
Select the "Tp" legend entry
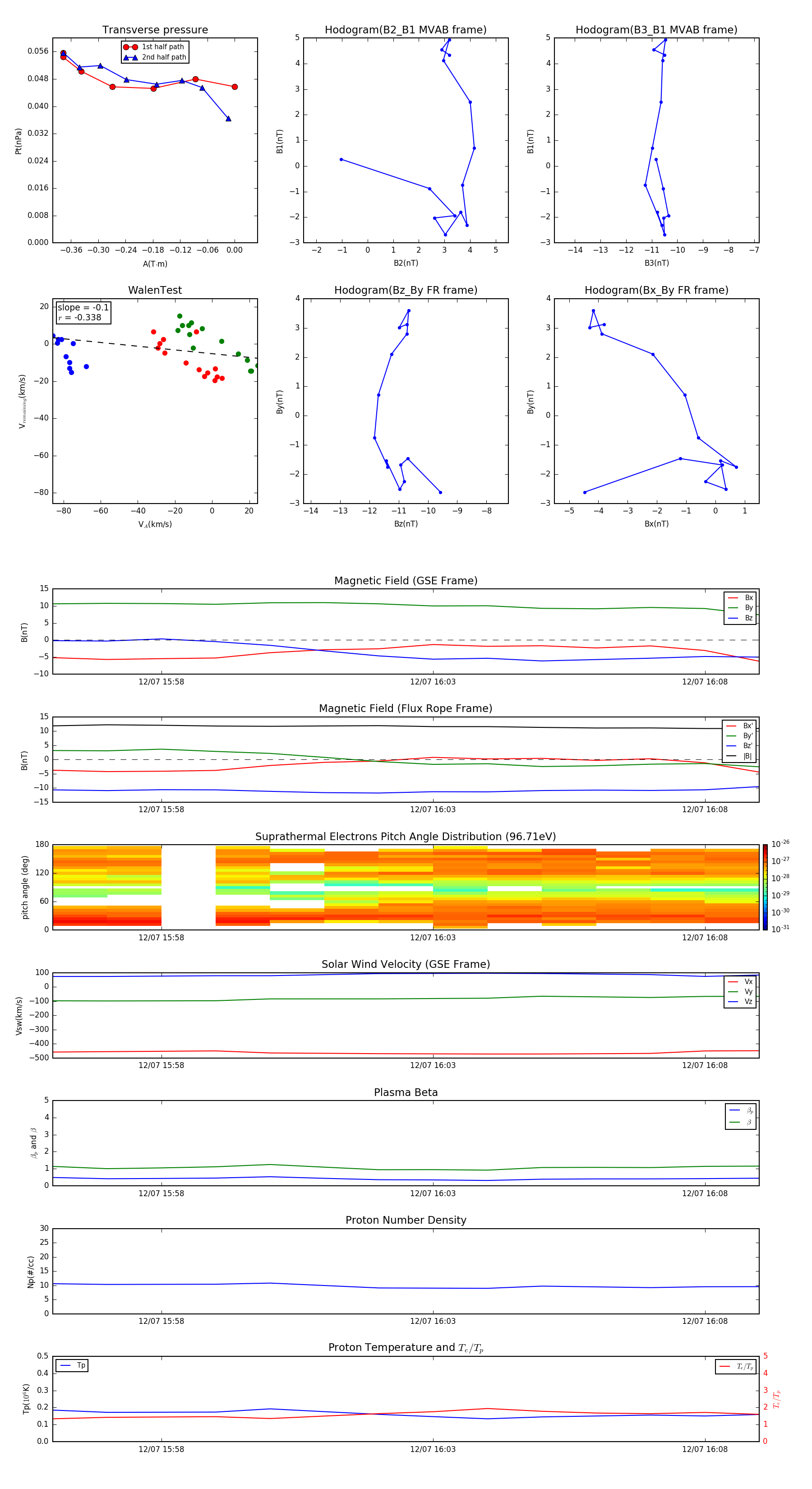pyautogui.click(x=72, y=1366)
